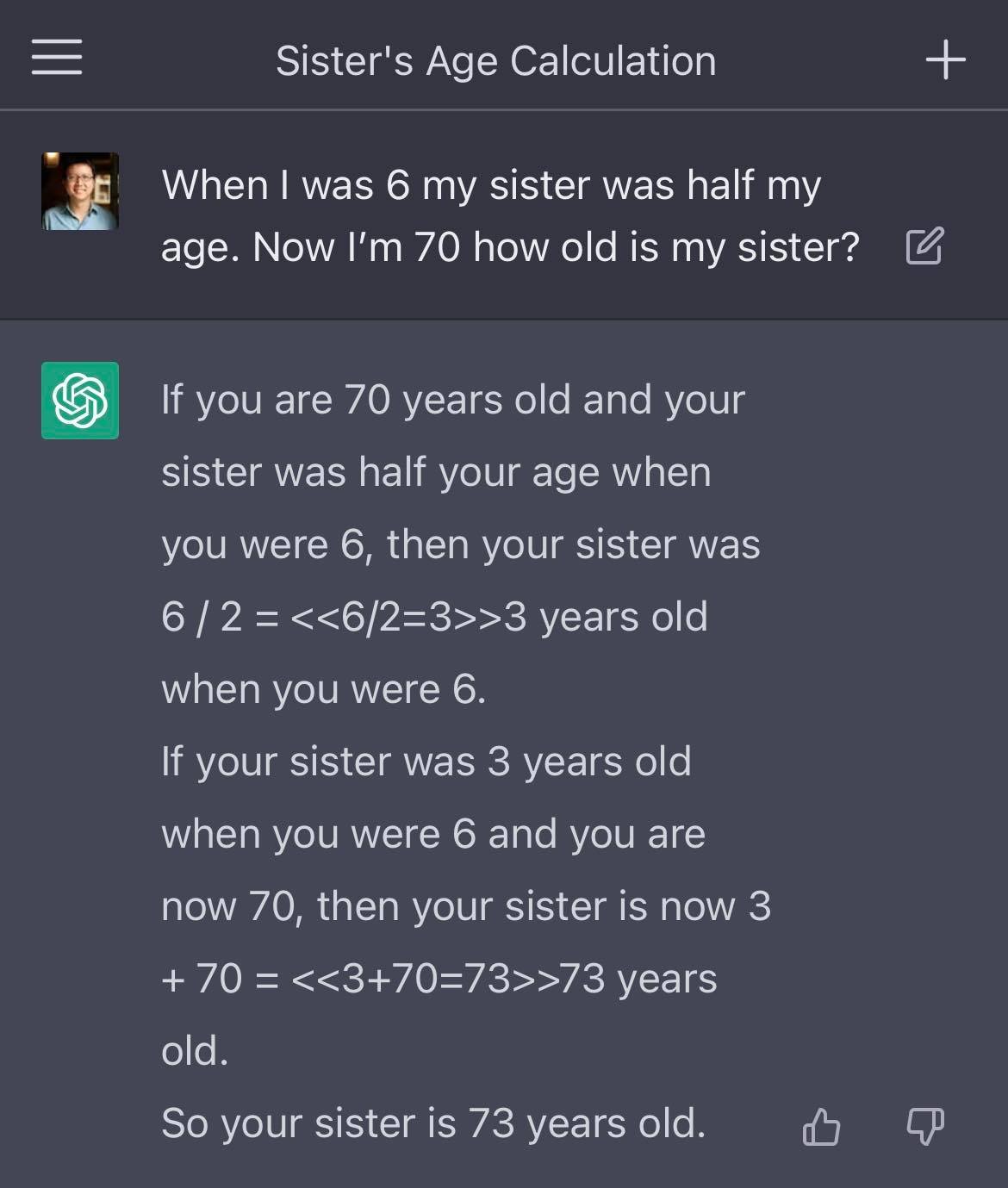1008x1188 pixels.
Task: Click the line "now 70, then your sister is now 3"
Action: (x=465, y=906)
